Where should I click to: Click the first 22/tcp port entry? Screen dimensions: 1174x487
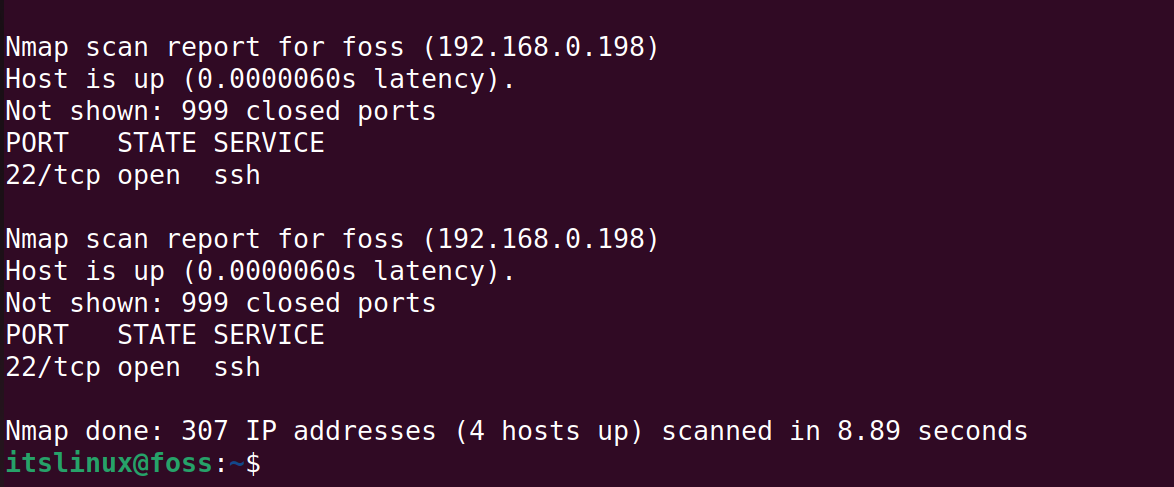pyautogui.click(x=52, y=176)
